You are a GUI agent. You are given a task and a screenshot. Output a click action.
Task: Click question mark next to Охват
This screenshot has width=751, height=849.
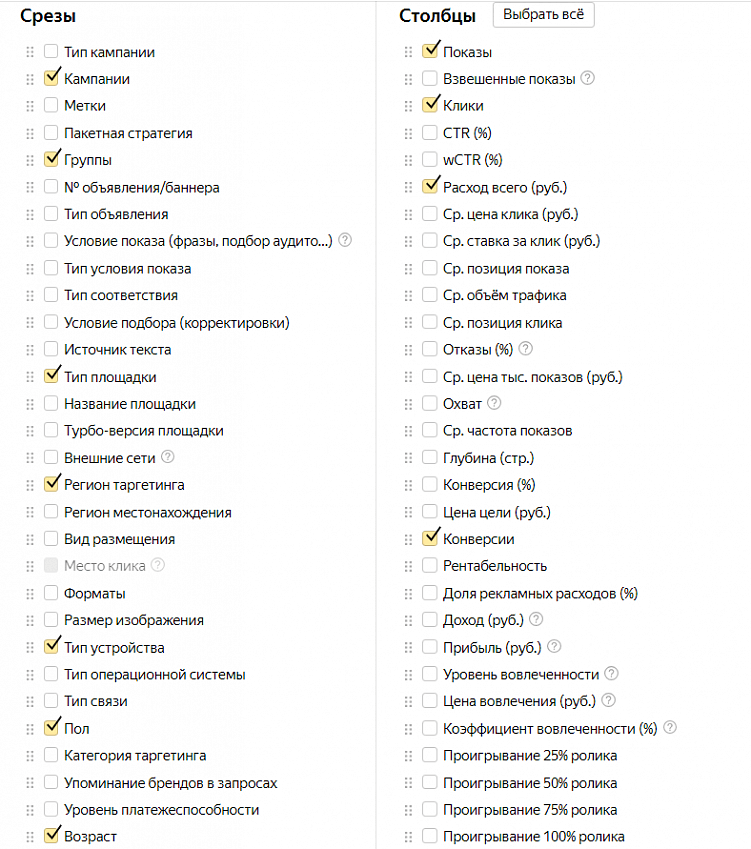click(494, 403)
